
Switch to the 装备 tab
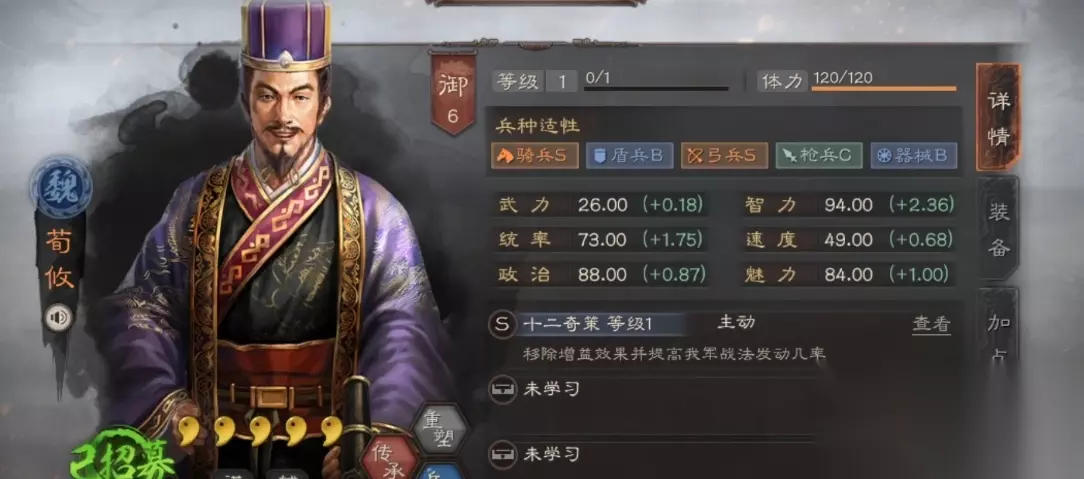pyautogui.click(x=998, y=228)
